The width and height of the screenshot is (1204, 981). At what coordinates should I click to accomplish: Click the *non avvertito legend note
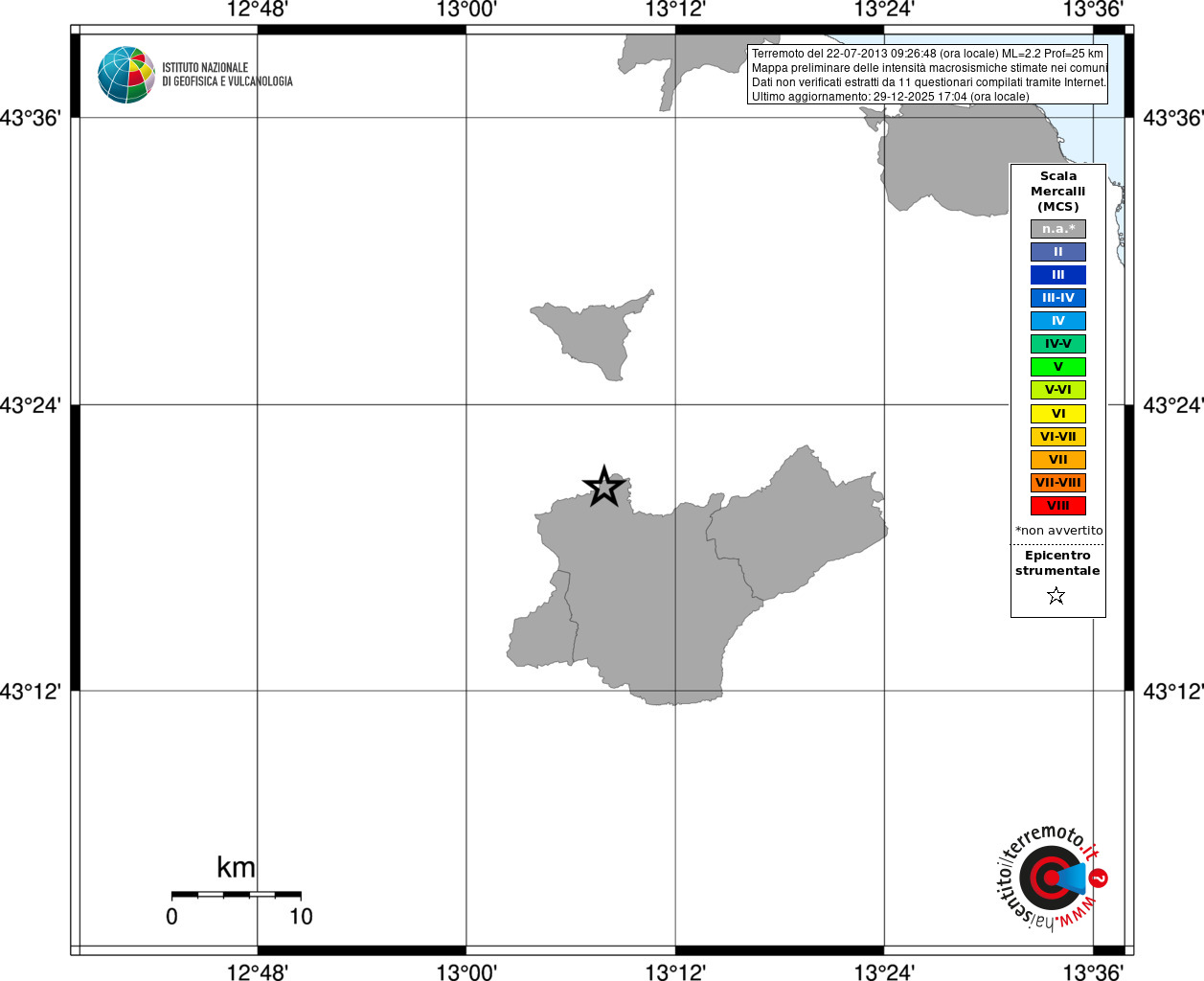pyautogui.click(x=1058, y=531)
